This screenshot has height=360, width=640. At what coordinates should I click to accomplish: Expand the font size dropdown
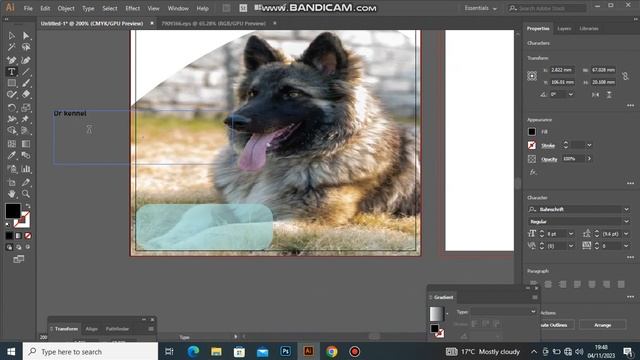click(571, 234)
